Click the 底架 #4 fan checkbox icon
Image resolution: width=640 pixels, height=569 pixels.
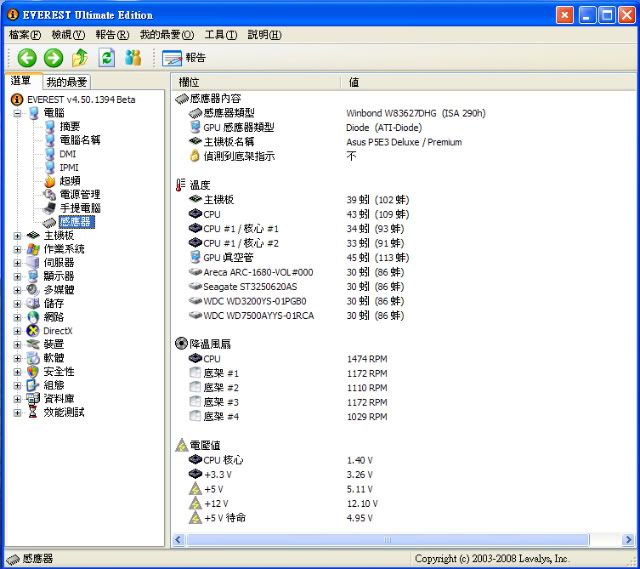click(195, 416)
